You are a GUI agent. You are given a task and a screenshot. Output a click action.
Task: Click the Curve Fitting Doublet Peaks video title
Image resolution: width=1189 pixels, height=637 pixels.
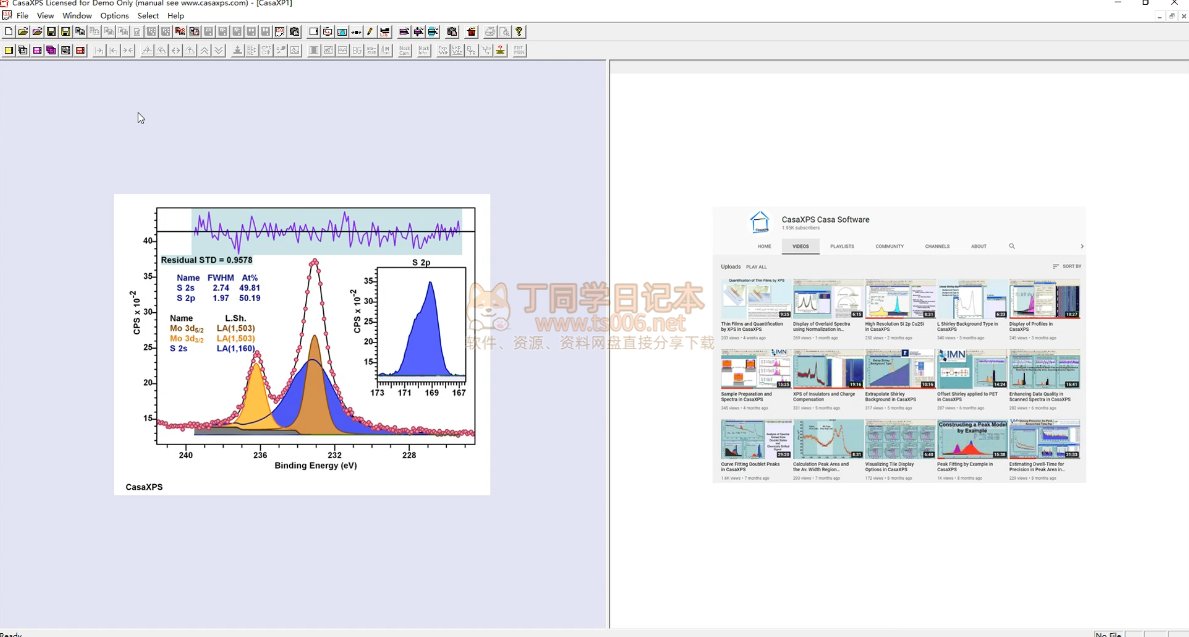[751, 466]
